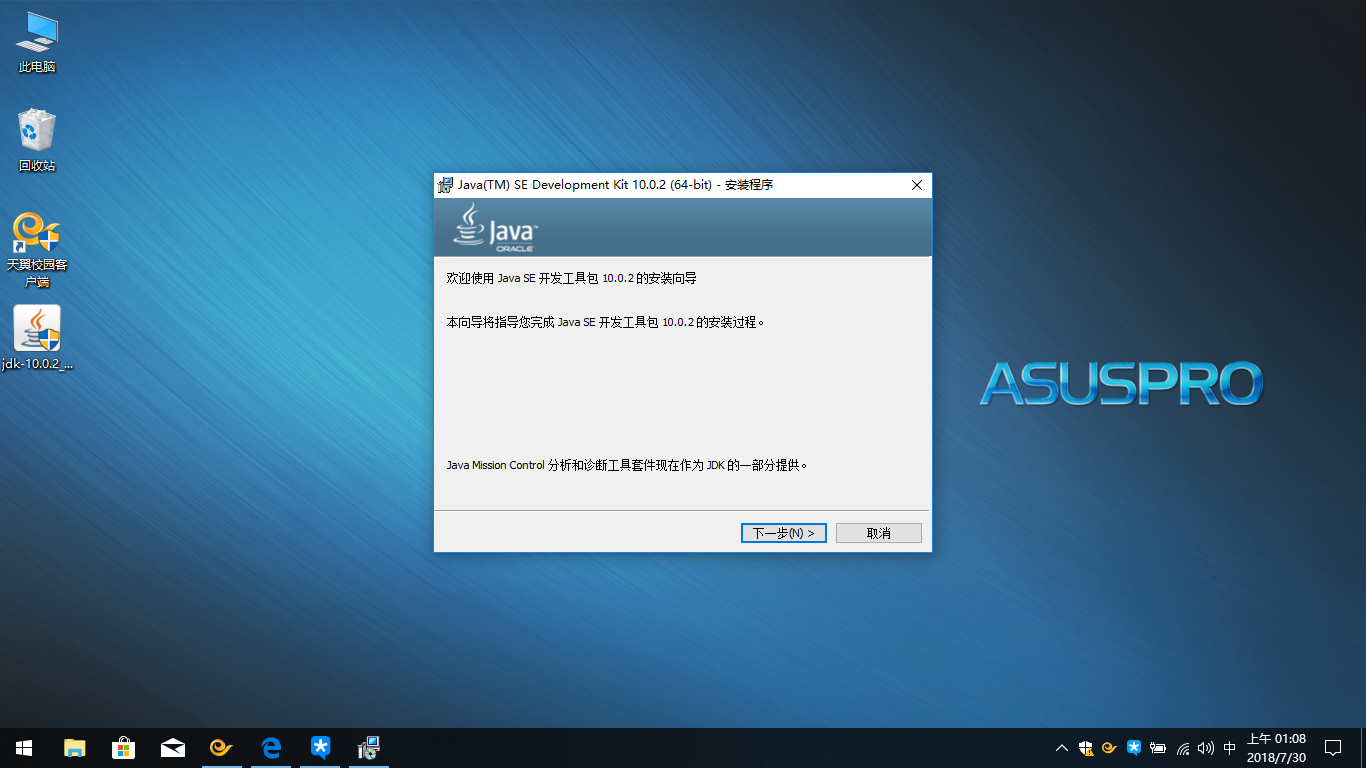Click the 下一步(N) > button in the installer

tap(783, 533)
